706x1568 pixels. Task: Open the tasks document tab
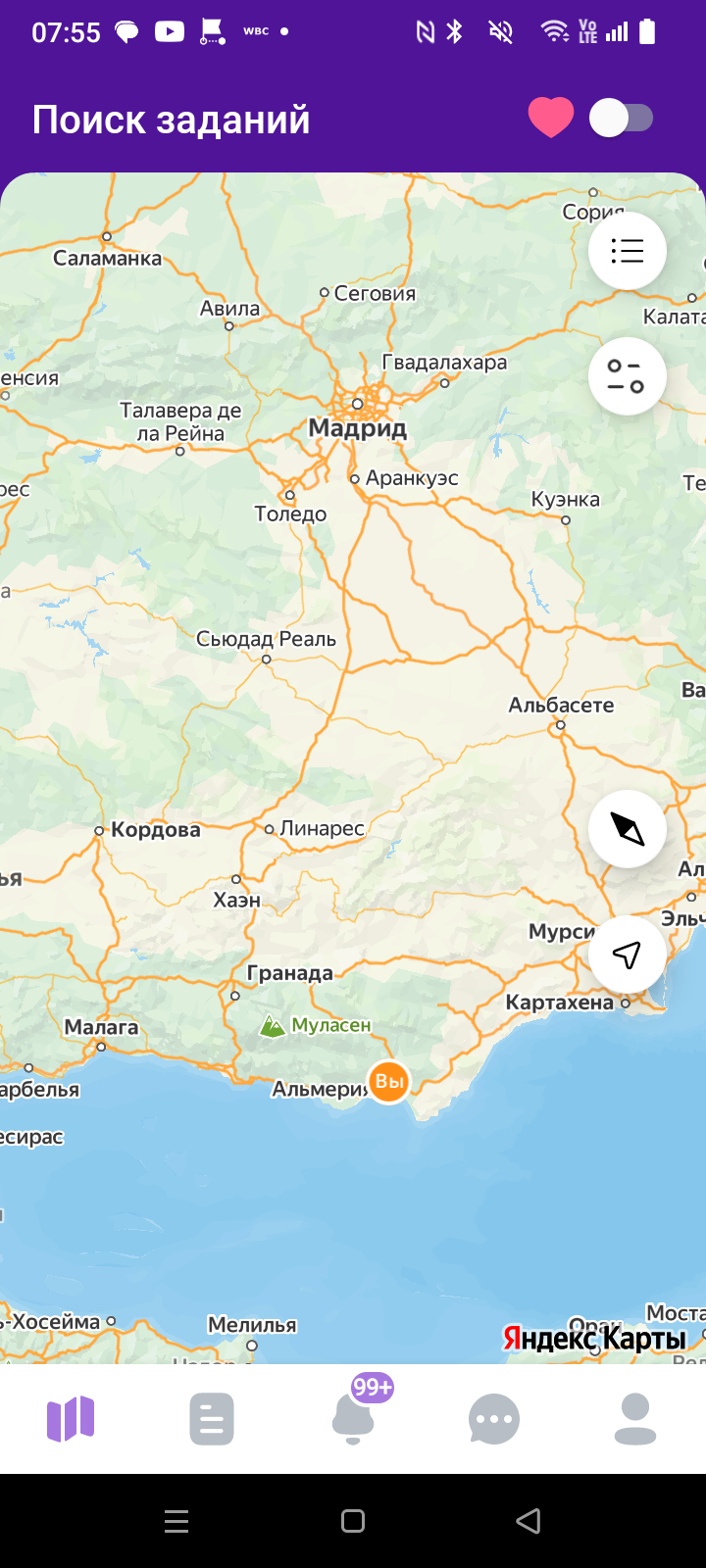click(x=212, y=1419)
